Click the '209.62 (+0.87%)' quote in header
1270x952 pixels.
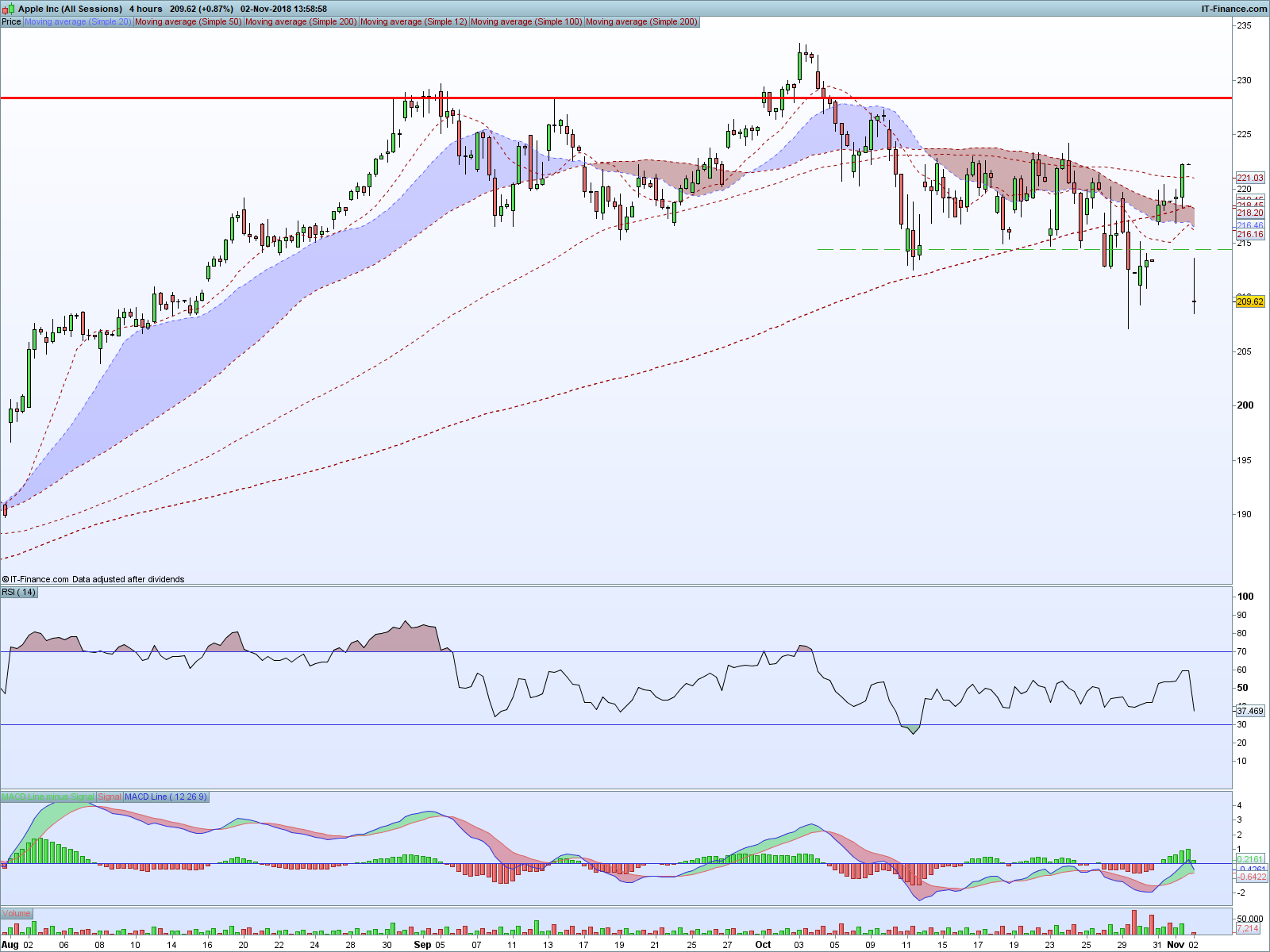(x=202, y=9)
